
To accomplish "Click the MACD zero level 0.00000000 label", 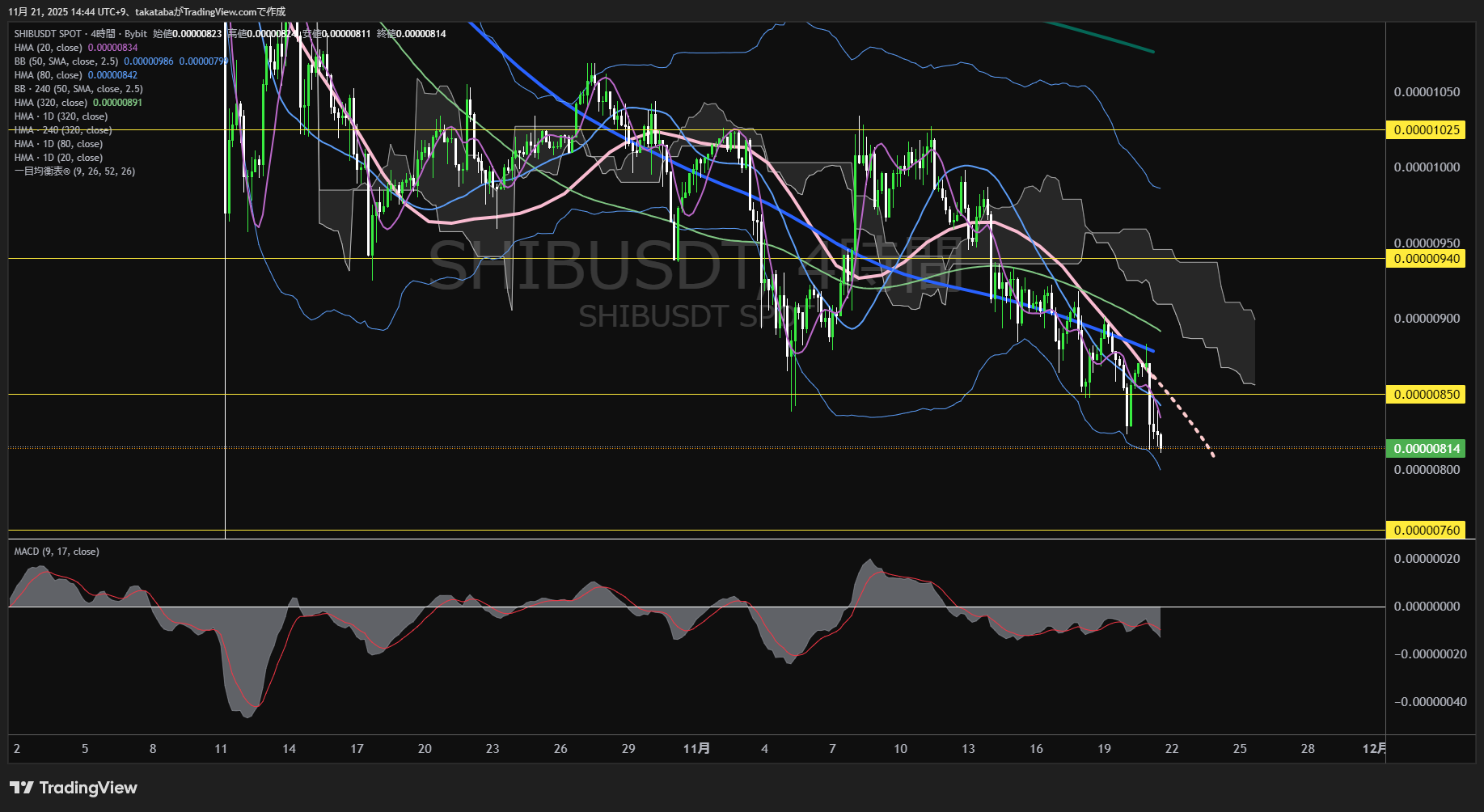I will point(1427,607).
